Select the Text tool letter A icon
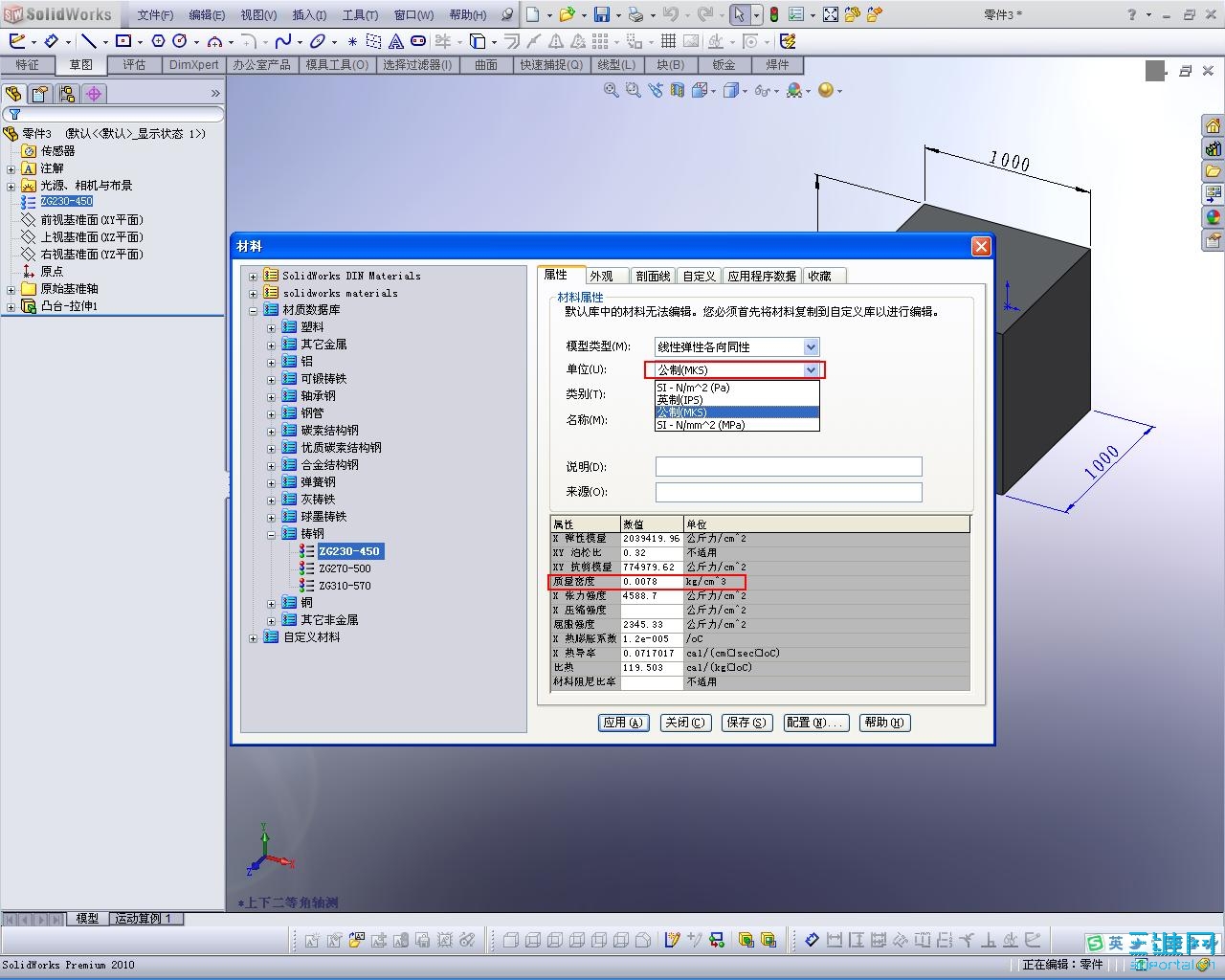This screenshot has height=980, width=1225. tap(396, 41)
